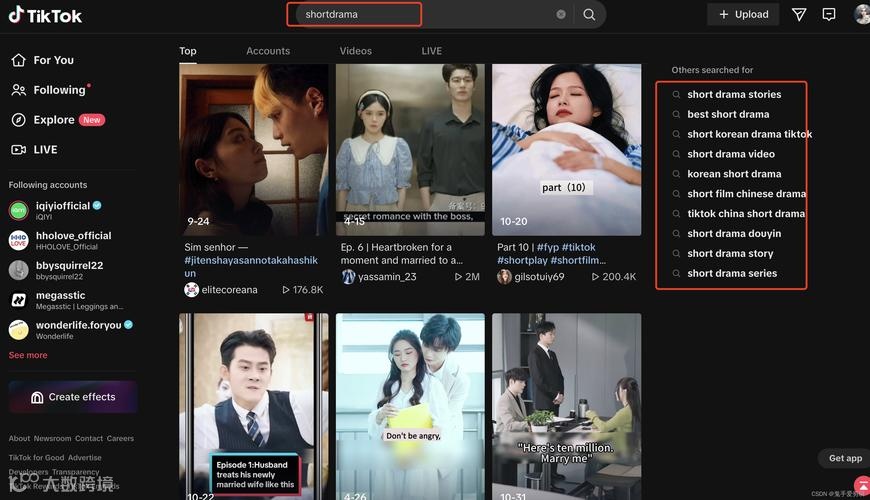This screenshot has height=500, width=870.
Task: Click the bbysquirrel22 account avatar
Action: [18, 270]
